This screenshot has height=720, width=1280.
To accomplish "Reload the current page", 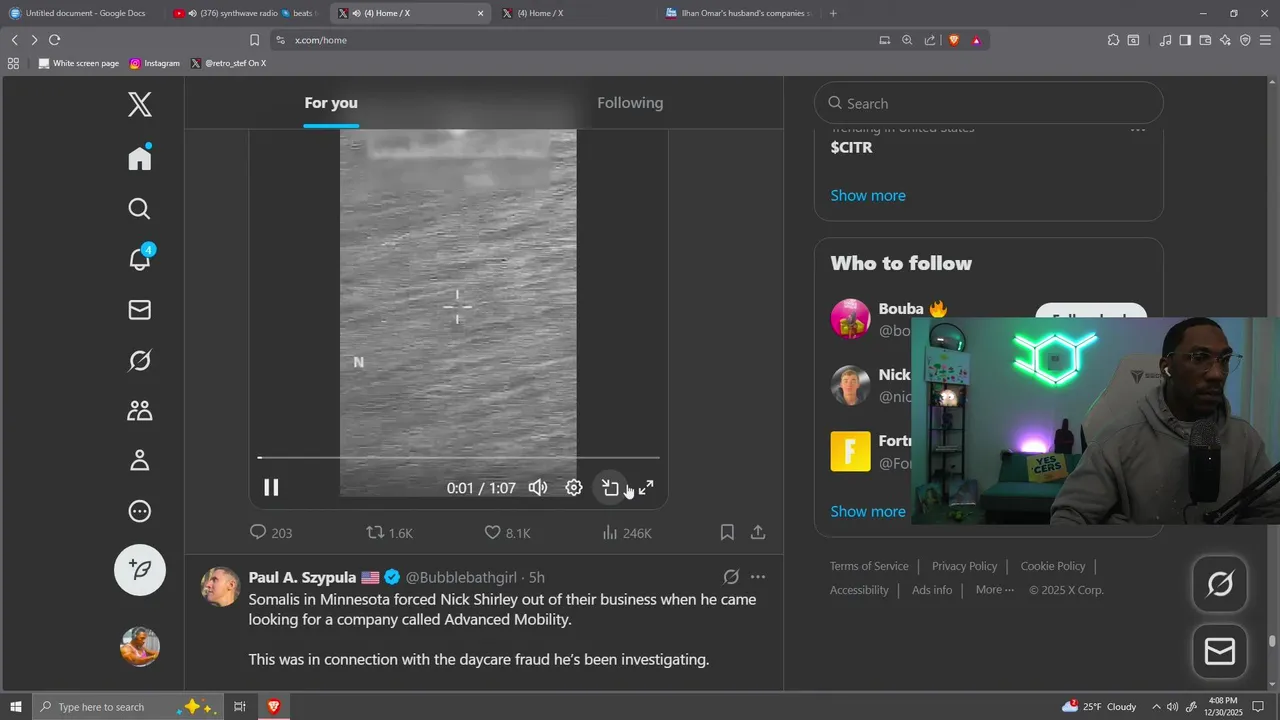I will [54, 40].
